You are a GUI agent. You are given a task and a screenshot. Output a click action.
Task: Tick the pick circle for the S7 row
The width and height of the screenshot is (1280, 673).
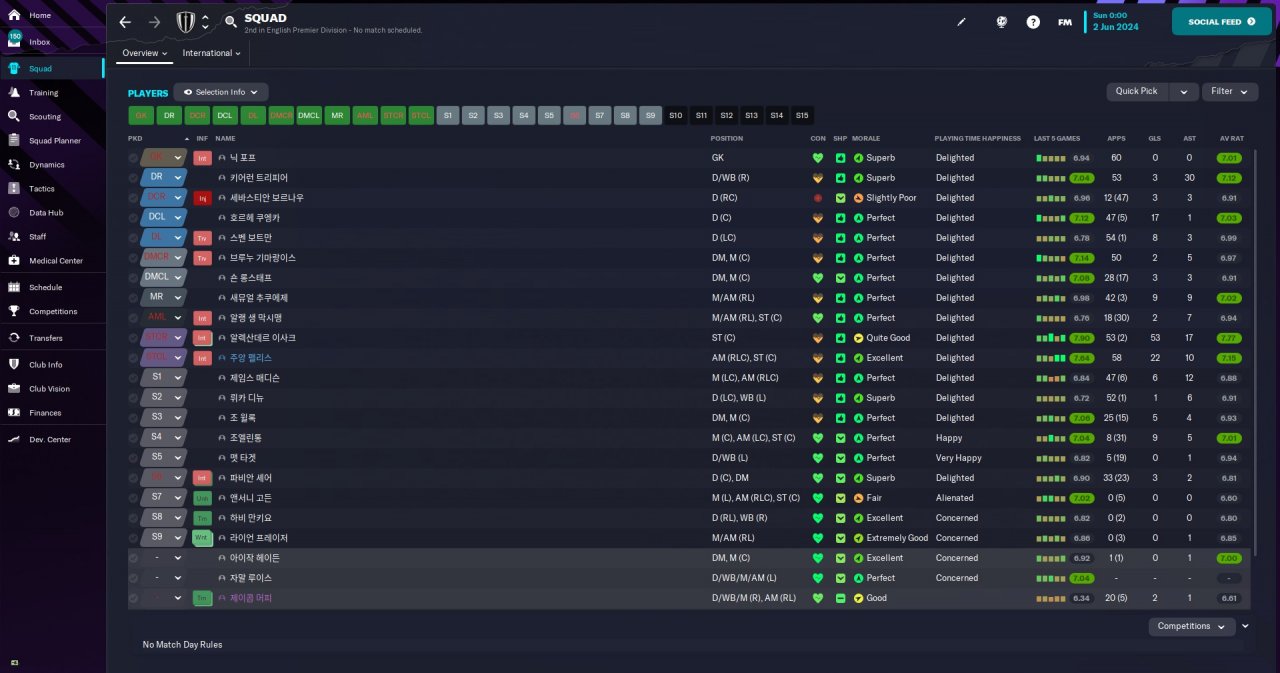(134, 498)
